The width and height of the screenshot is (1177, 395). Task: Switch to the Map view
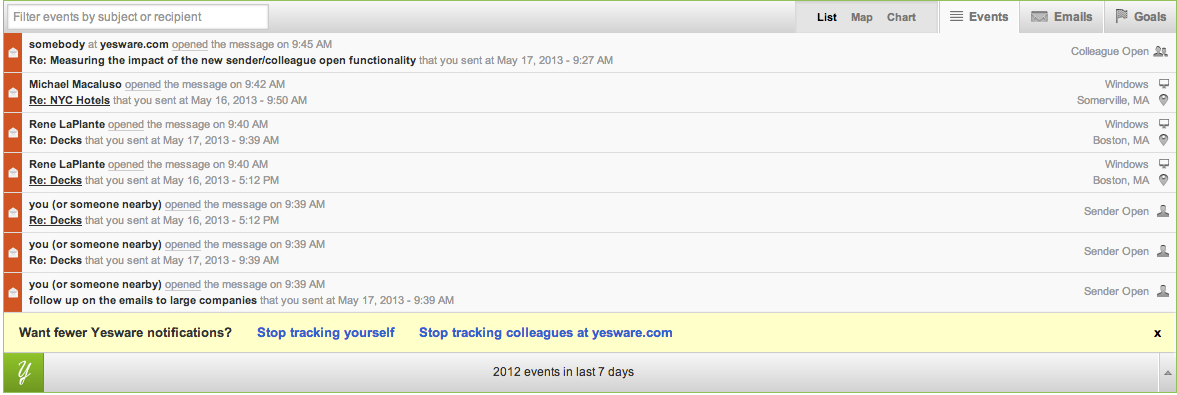tap(862, 17)
